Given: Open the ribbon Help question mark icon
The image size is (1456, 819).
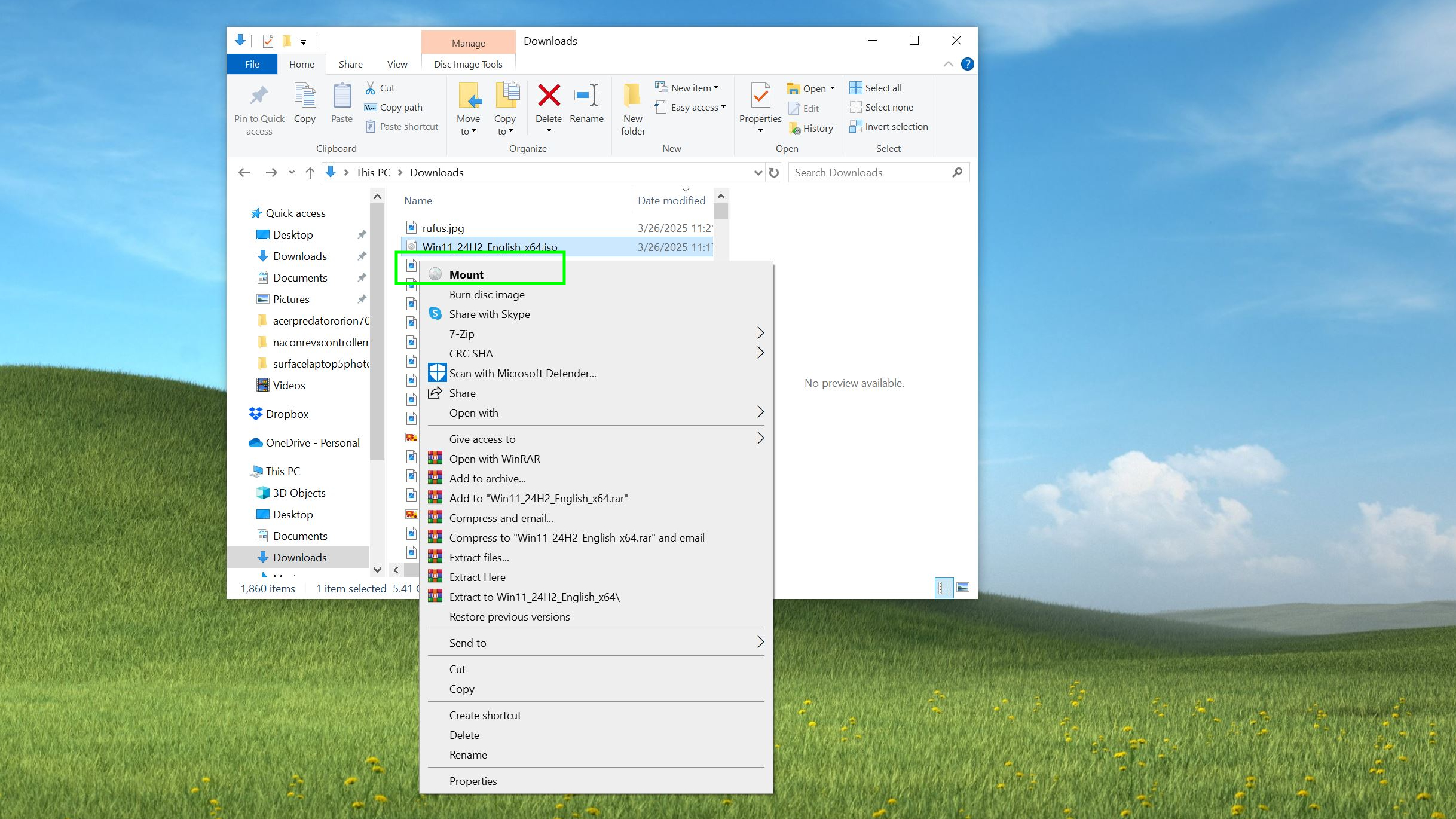Looking at the screenshot, I should click(967, 64).
